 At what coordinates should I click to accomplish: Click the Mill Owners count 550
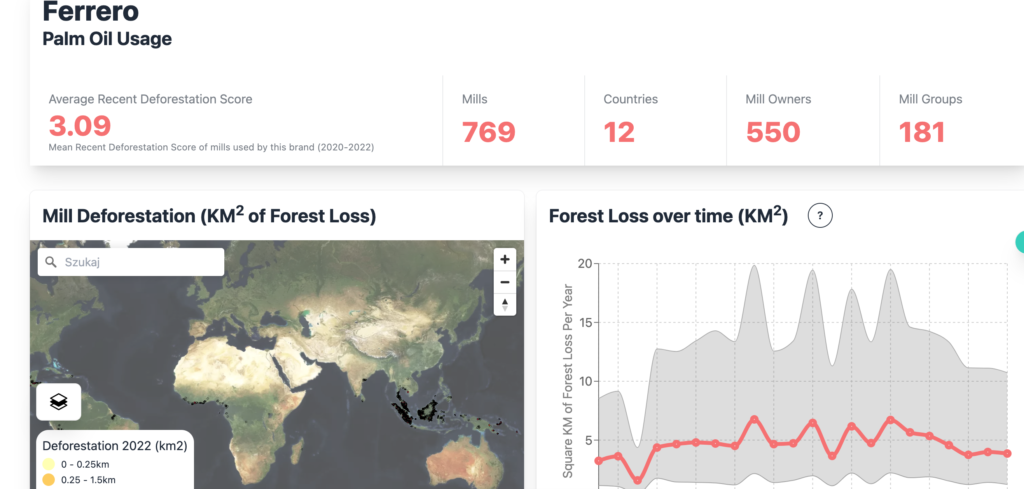coord(773,132)
